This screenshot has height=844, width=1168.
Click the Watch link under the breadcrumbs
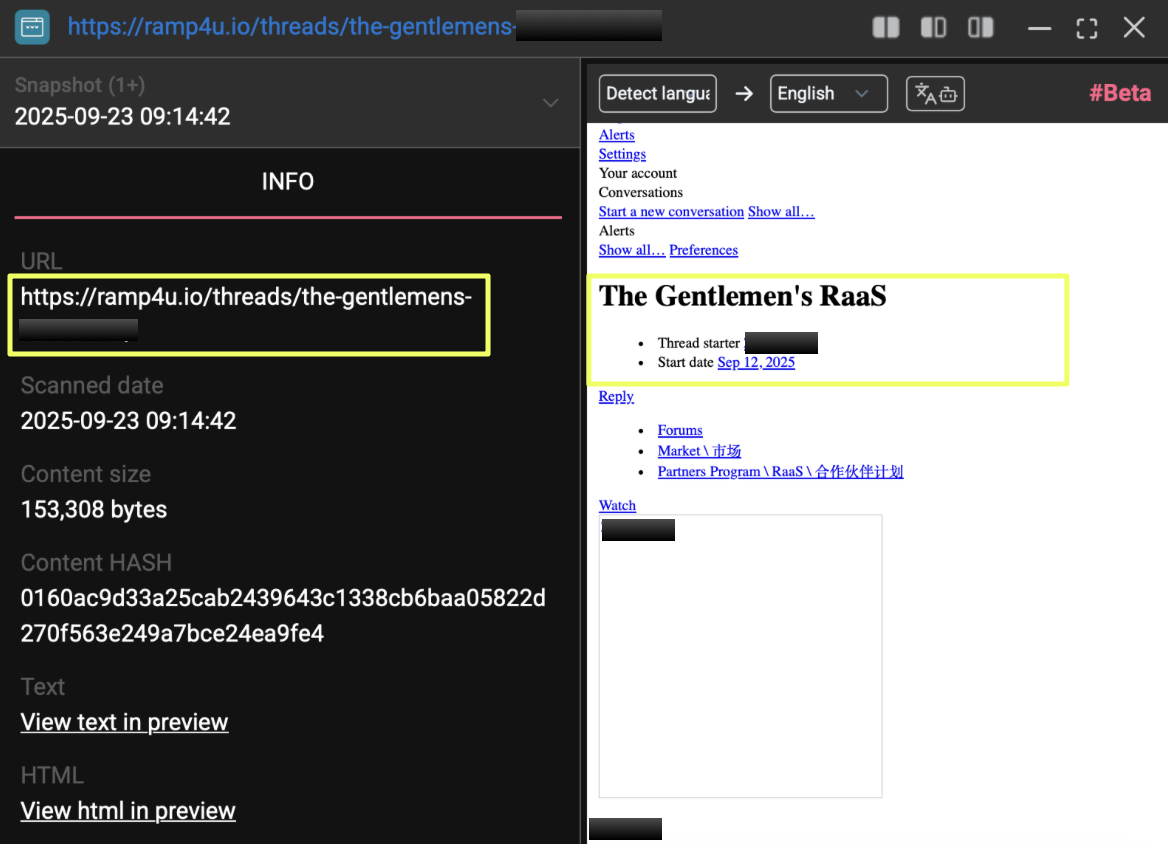[x=617, y=505]
